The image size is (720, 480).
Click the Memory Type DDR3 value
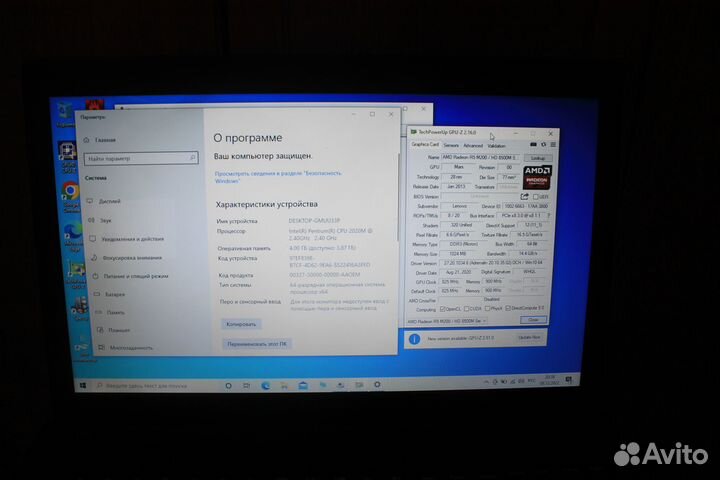[463, 244]
